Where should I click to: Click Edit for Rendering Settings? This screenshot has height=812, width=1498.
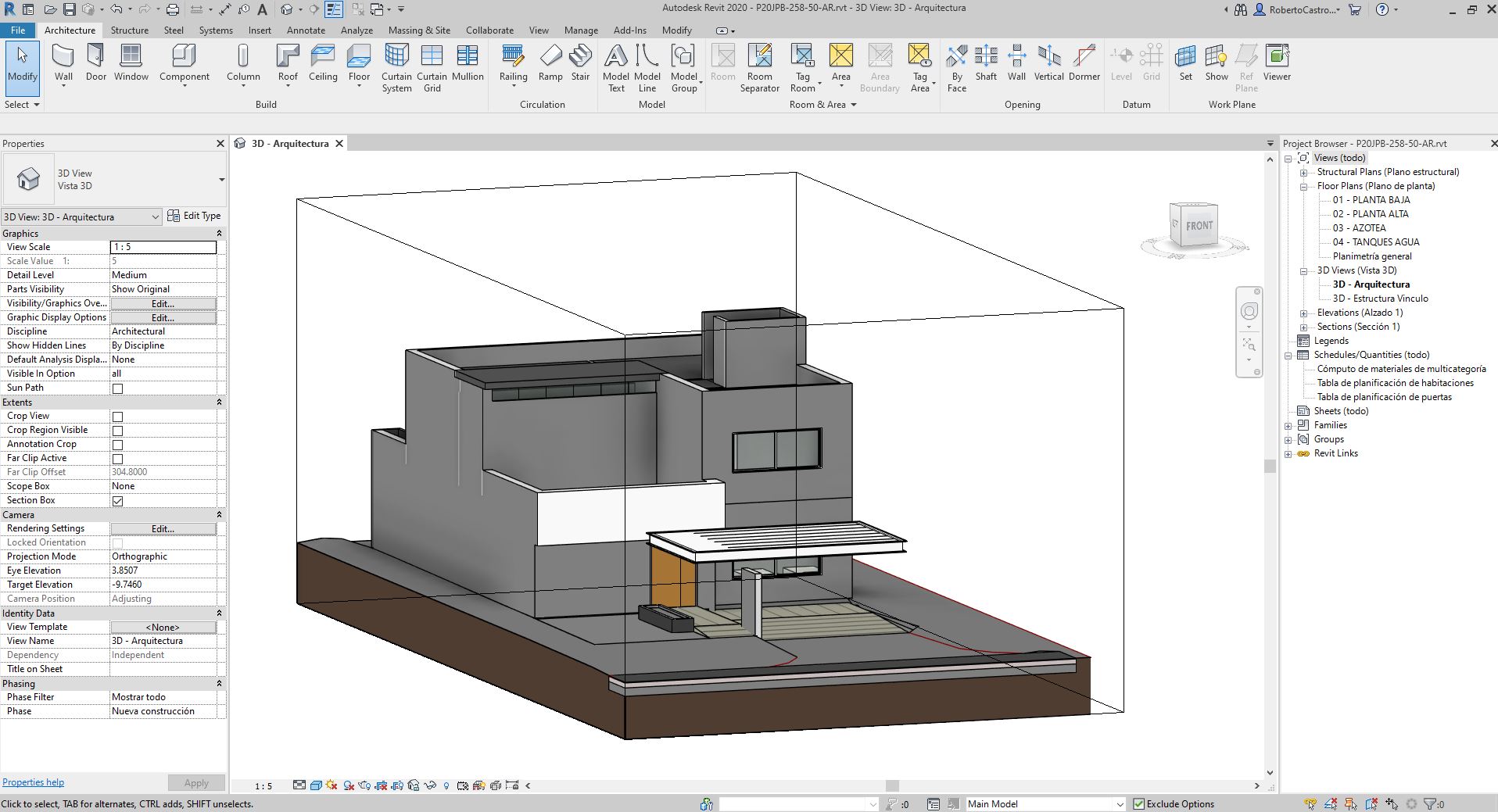pyautogui.click(x=163, y=529)
